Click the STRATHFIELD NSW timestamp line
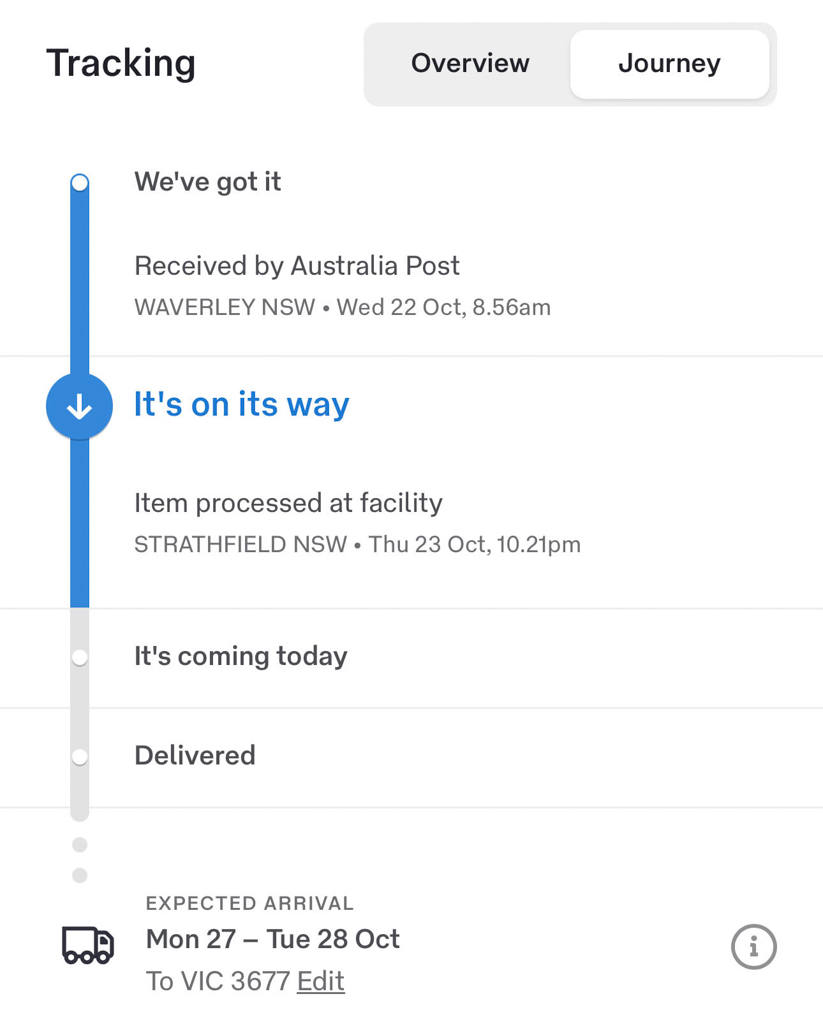This screenshot has width=823, height=1024. (x=357, y=545)
